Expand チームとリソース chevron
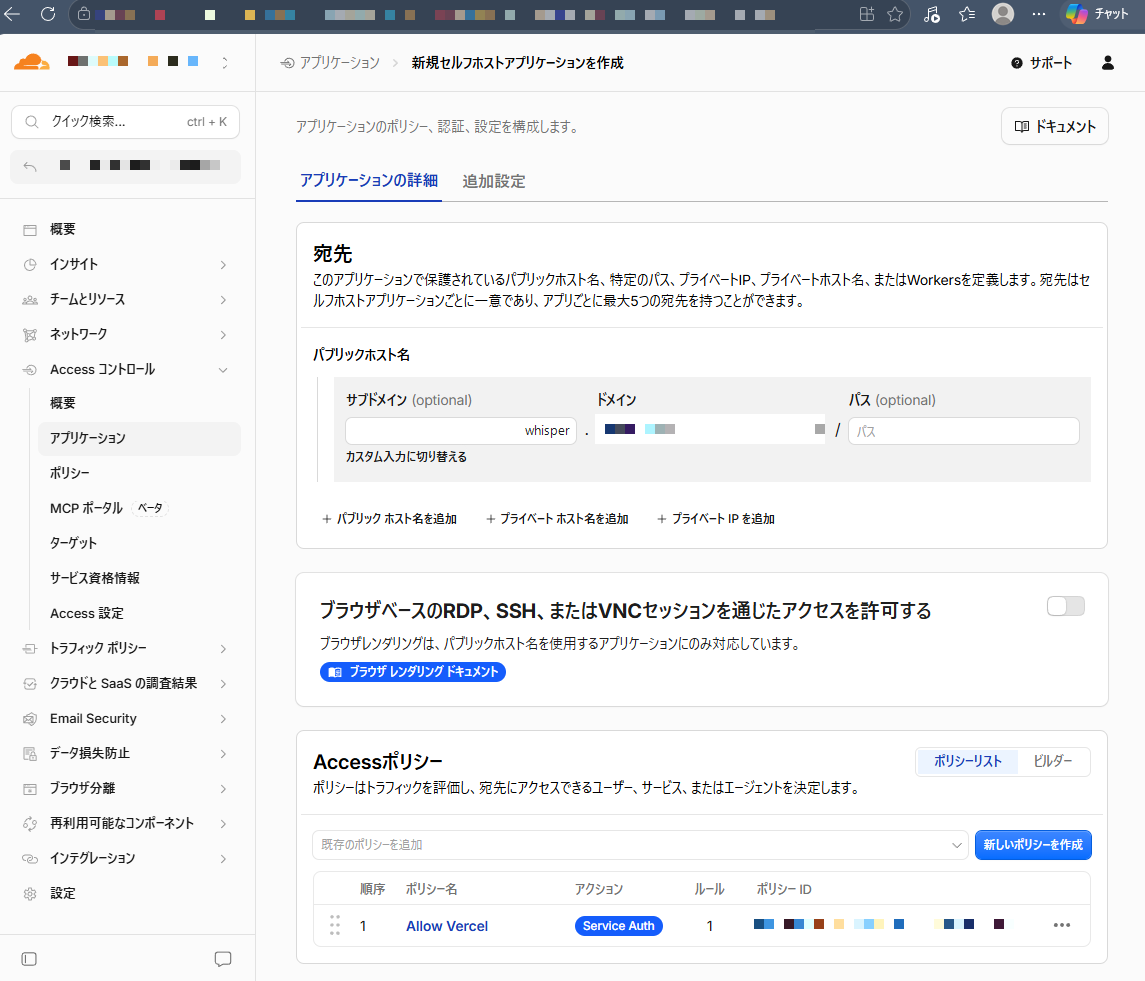 click(x=223, y=300)
